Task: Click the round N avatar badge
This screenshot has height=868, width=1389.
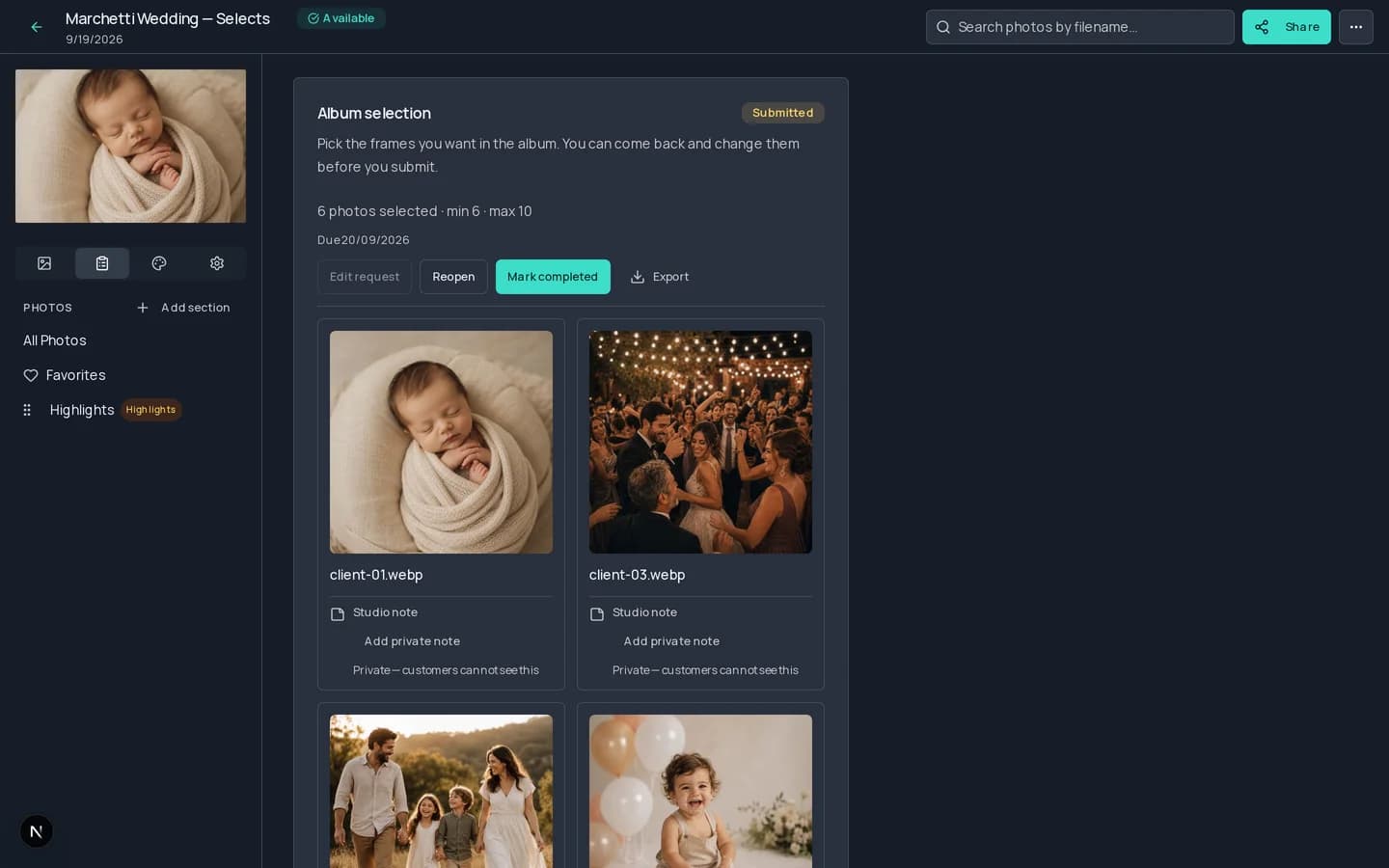Action: [x=37, y=831]
